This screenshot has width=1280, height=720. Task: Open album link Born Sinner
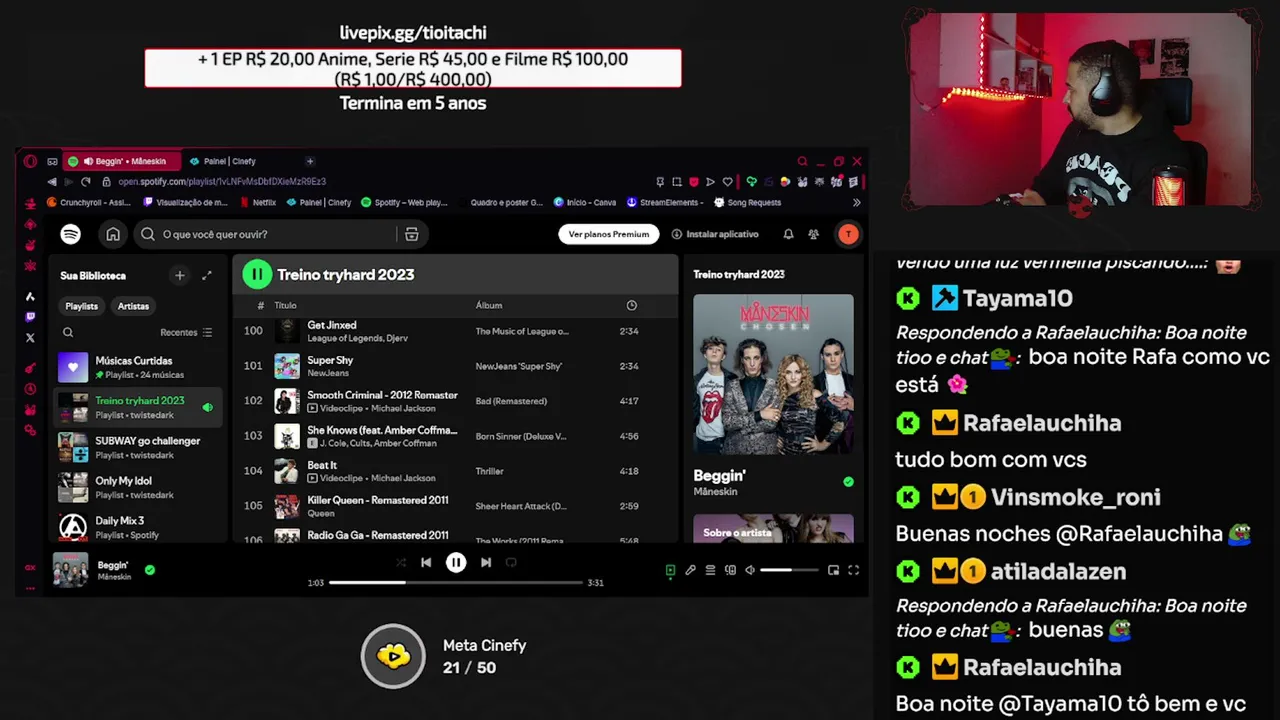click(521, 436)
